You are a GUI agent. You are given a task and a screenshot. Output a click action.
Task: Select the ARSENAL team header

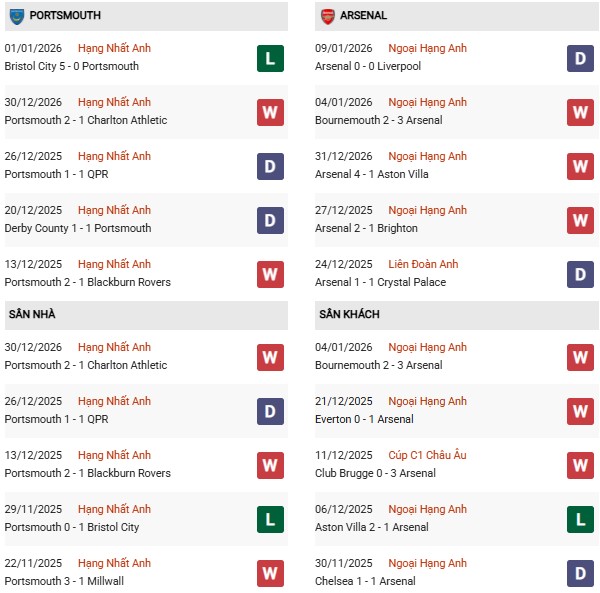363,16
